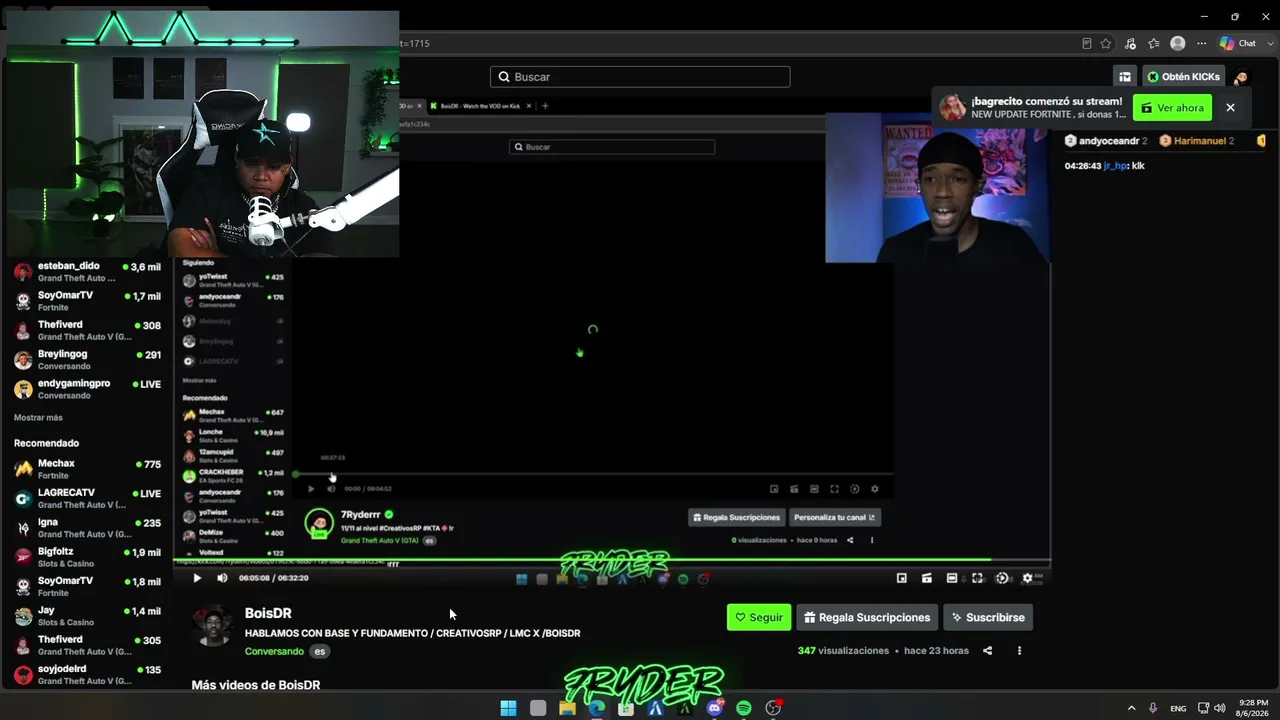The image size is (1280, 720).
Task: Open Mechax channel in Recomendado
Action: click(87, 469)
